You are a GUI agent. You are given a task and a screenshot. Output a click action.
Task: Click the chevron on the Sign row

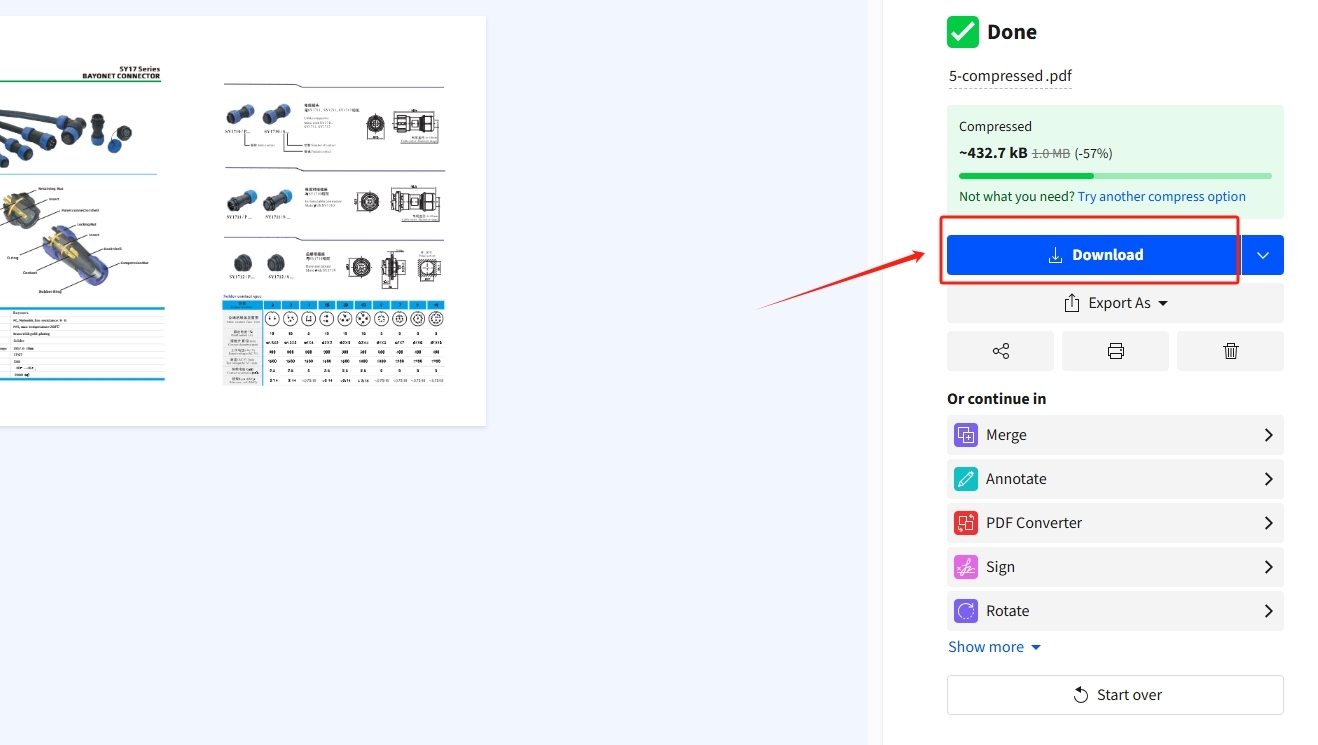(x=1268, y=567)
